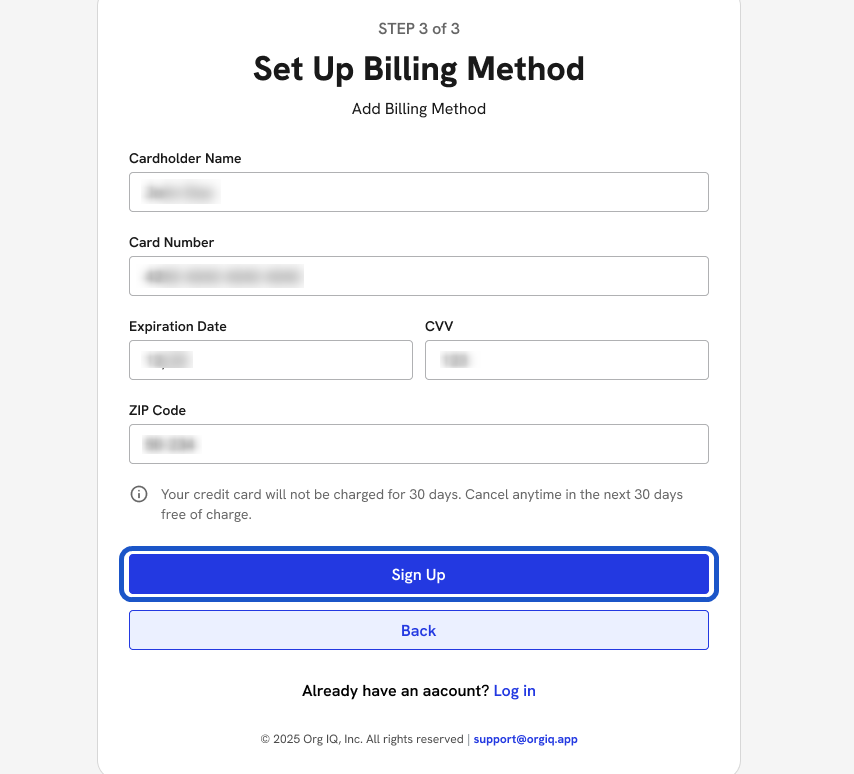The height and width of the screenshot is (774, 854).
Task: Click into the CVV field
Action: coord(566,360)
